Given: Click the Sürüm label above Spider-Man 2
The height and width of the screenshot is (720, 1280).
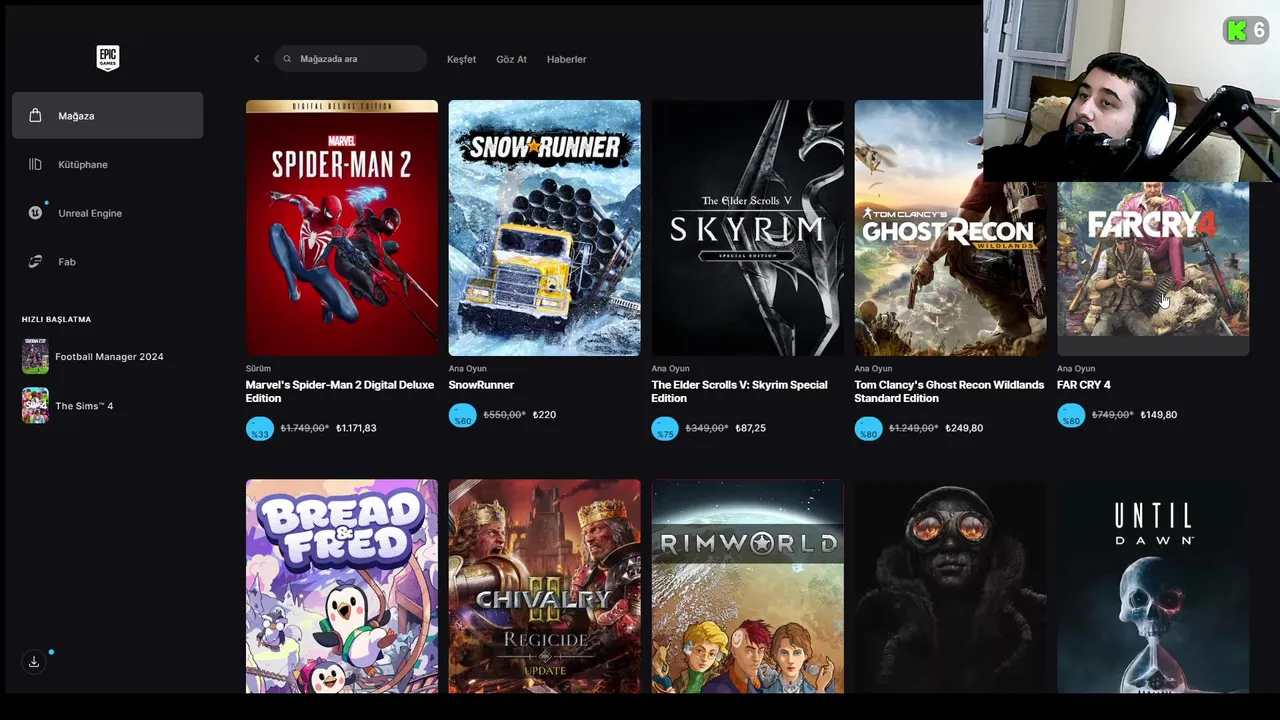Looking at the screenshot, I should tap(258, 369).
